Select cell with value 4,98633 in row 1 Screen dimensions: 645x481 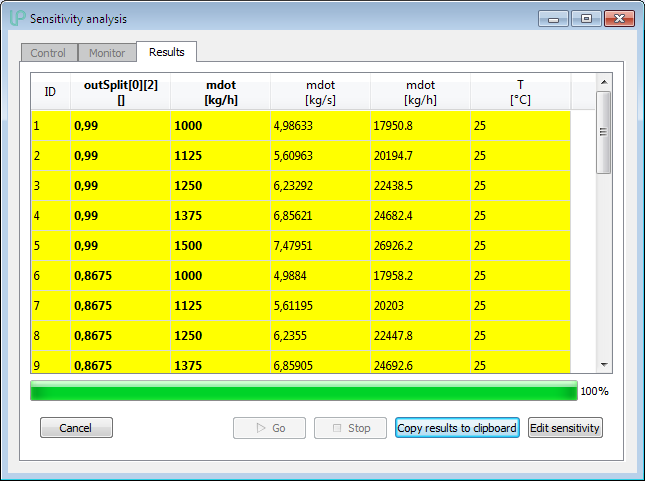320,127
